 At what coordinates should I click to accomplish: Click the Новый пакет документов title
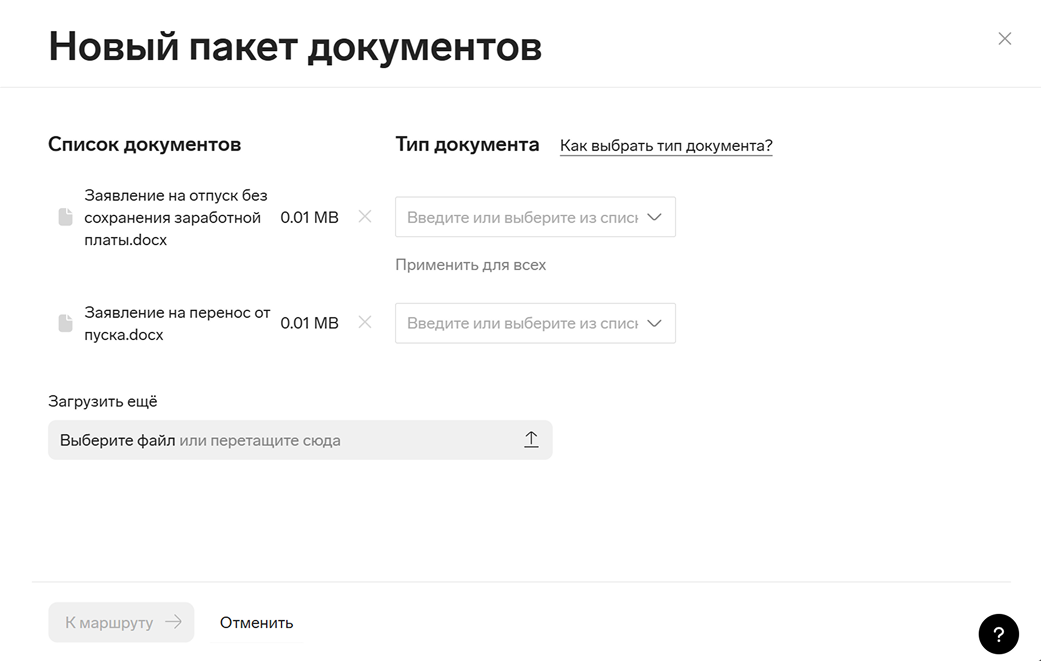click(295, 46)
